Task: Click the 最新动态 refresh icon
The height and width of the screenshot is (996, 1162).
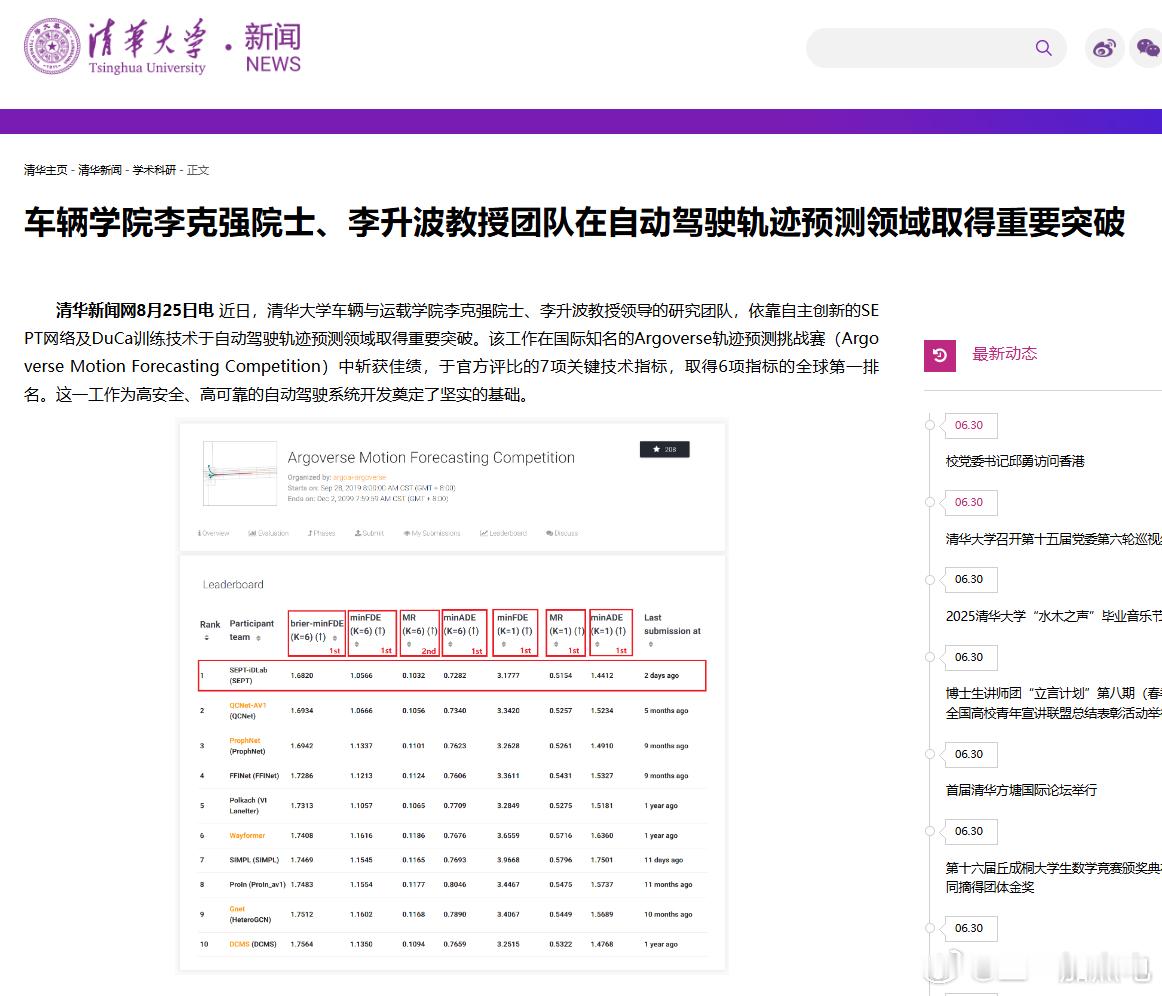Action: click(x=940, y=356)
